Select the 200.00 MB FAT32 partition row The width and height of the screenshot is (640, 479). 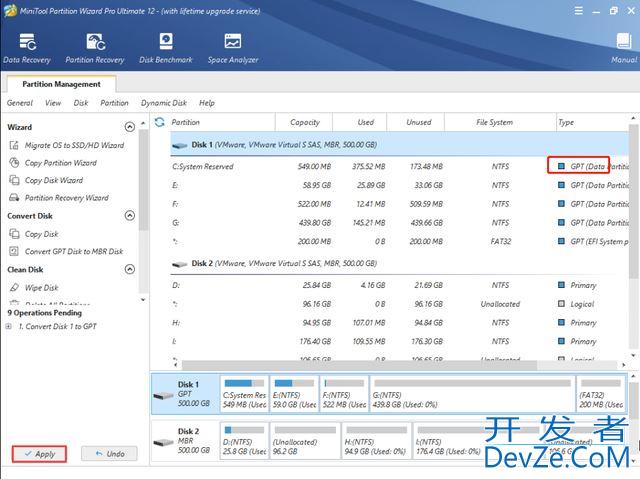point(400,242)
